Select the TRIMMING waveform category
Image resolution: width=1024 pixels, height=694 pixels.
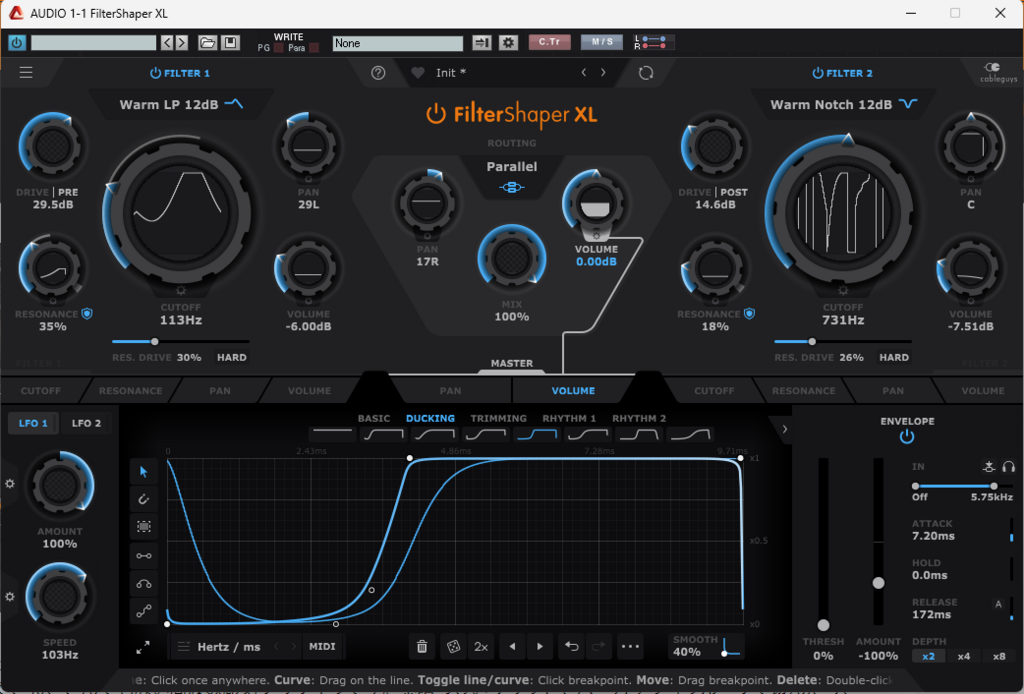click(x=498, y=418)
